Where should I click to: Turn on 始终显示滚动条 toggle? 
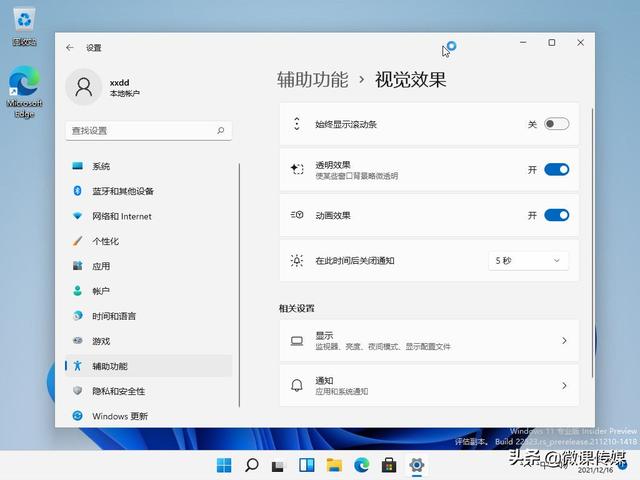[x=556, y=124]
